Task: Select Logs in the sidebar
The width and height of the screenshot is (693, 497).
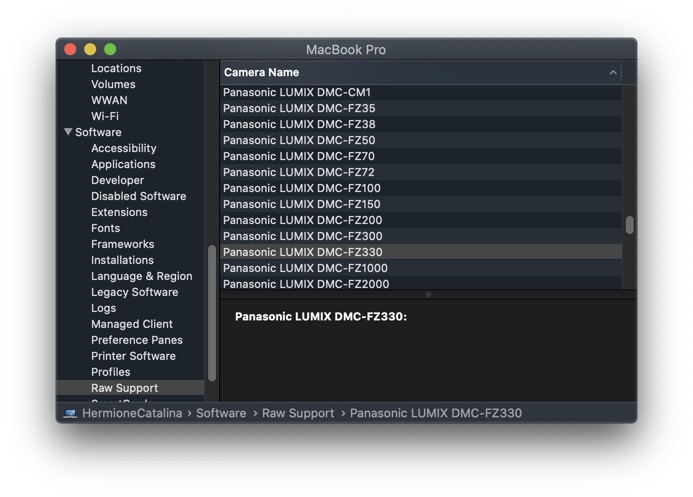Action: coord(103,308)
